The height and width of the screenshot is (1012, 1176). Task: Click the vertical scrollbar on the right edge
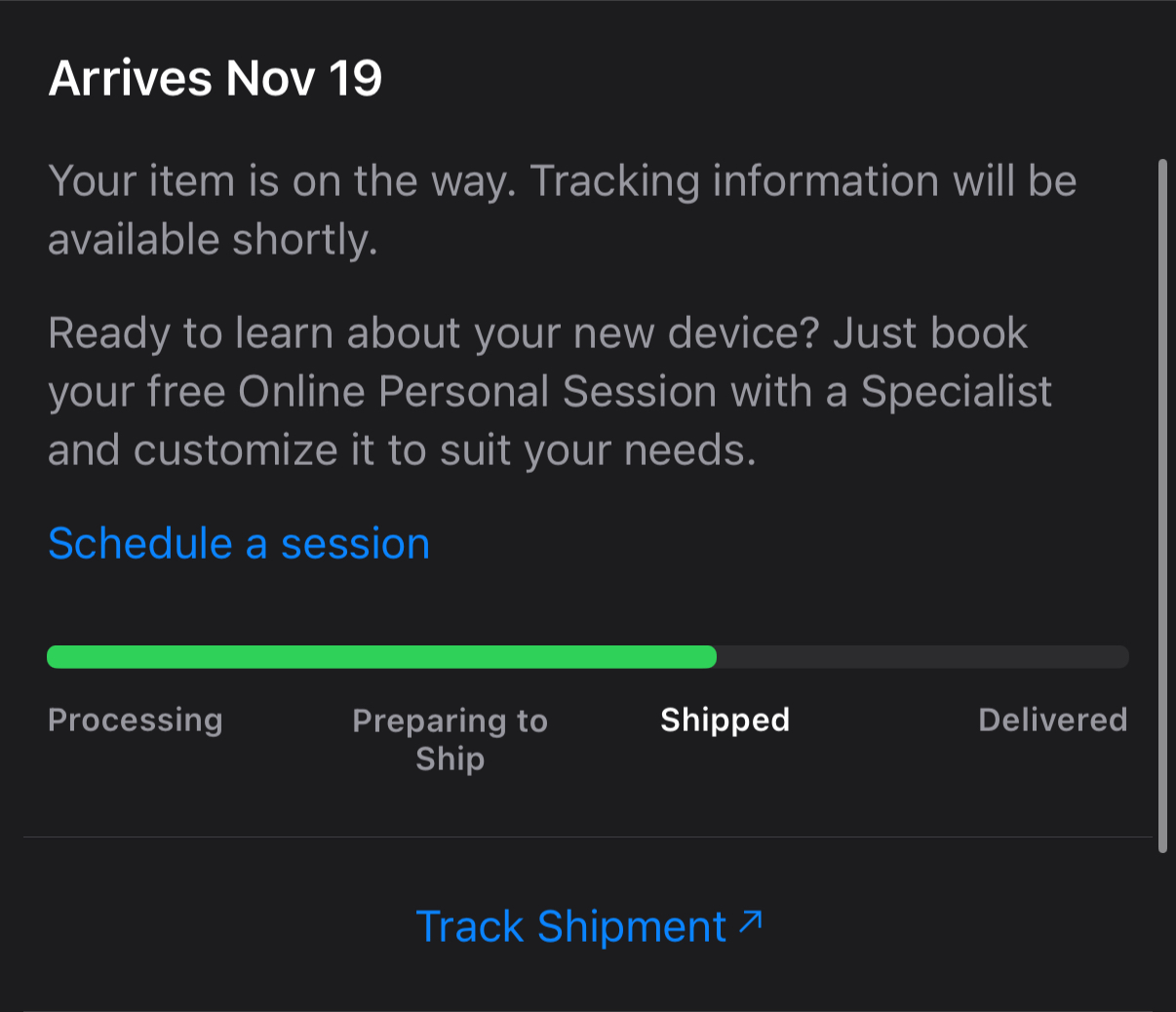tap(1161, 505)
